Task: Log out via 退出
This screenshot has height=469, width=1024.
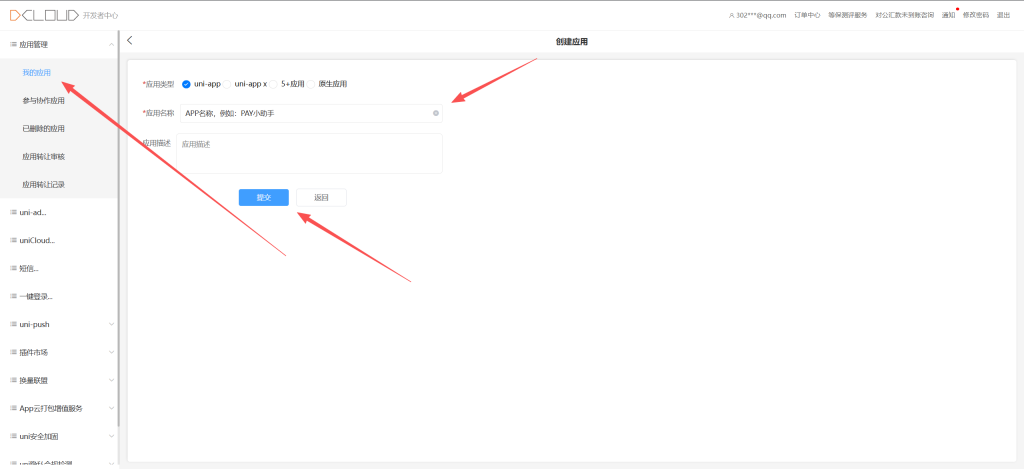Action: (x=1003, y=16)
